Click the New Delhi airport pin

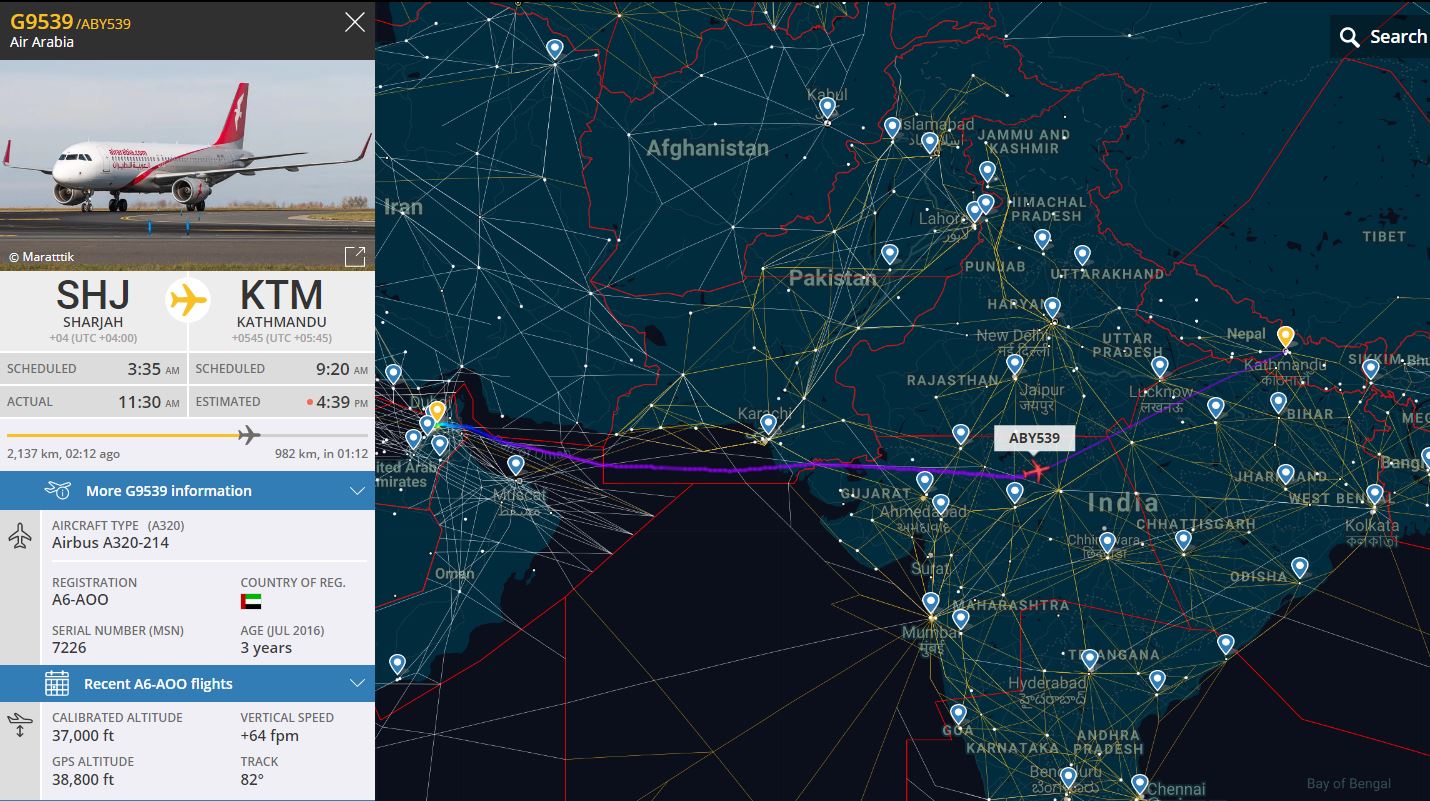point(1051,306)
